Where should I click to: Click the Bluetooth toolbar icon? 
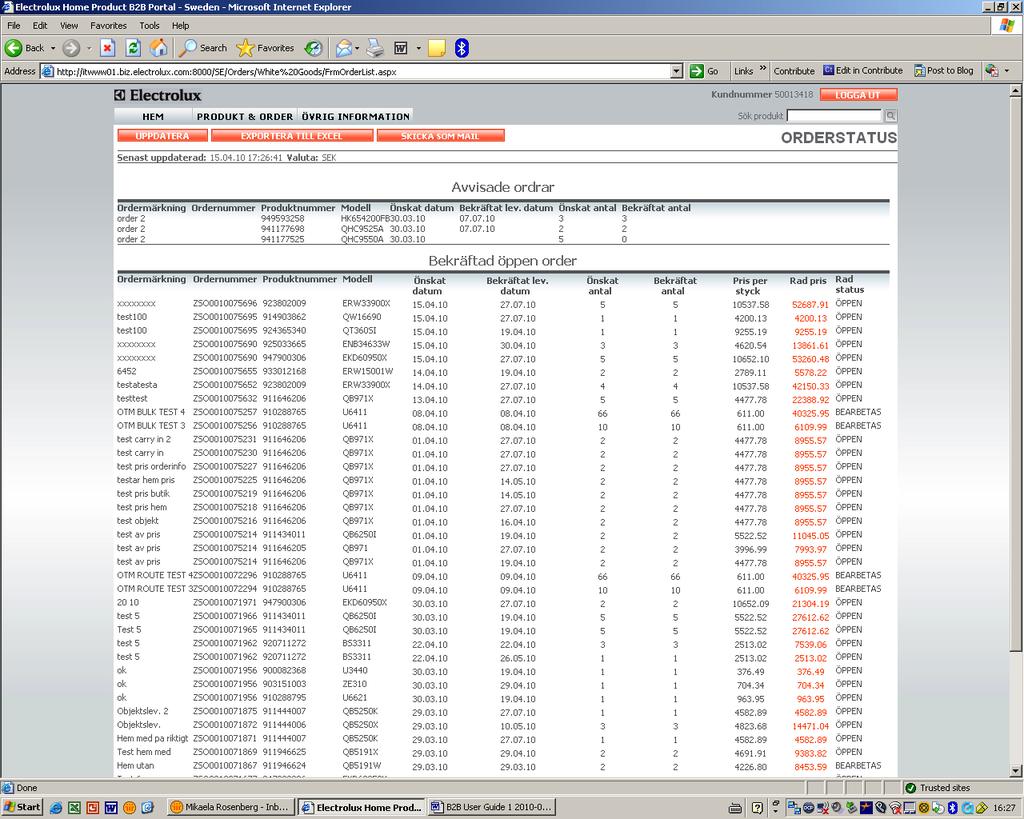(462, 48)
